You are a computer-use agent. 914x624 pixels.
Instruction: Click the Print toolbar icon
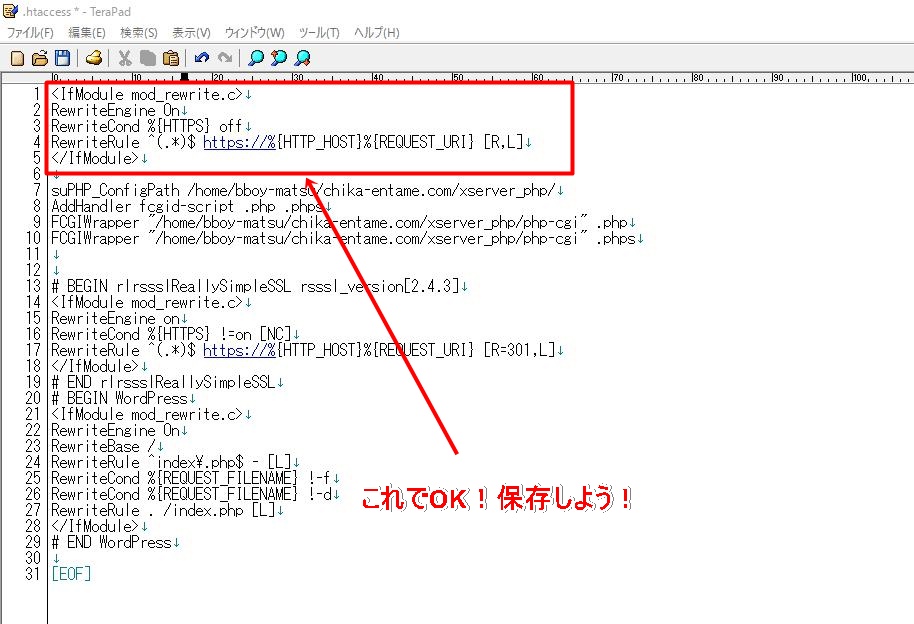tap(94, 58)
